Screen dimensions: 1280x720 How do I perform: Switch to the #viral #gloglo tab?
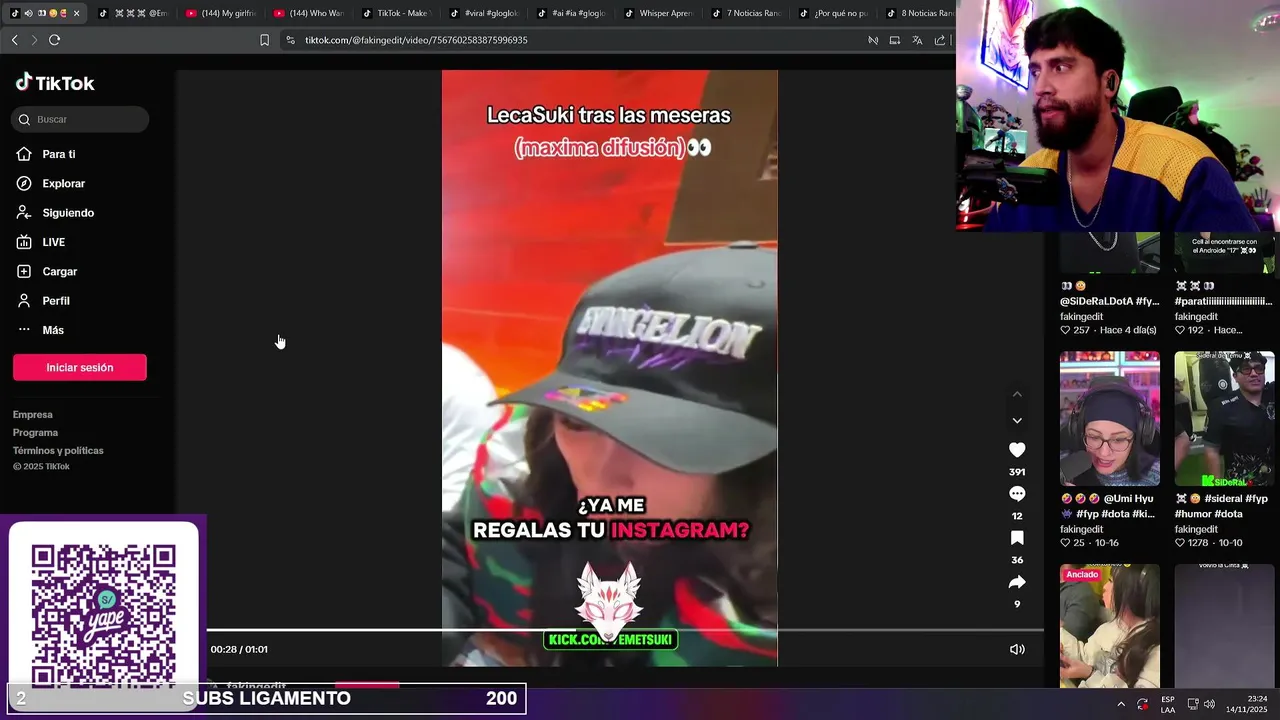coord(484,13)
